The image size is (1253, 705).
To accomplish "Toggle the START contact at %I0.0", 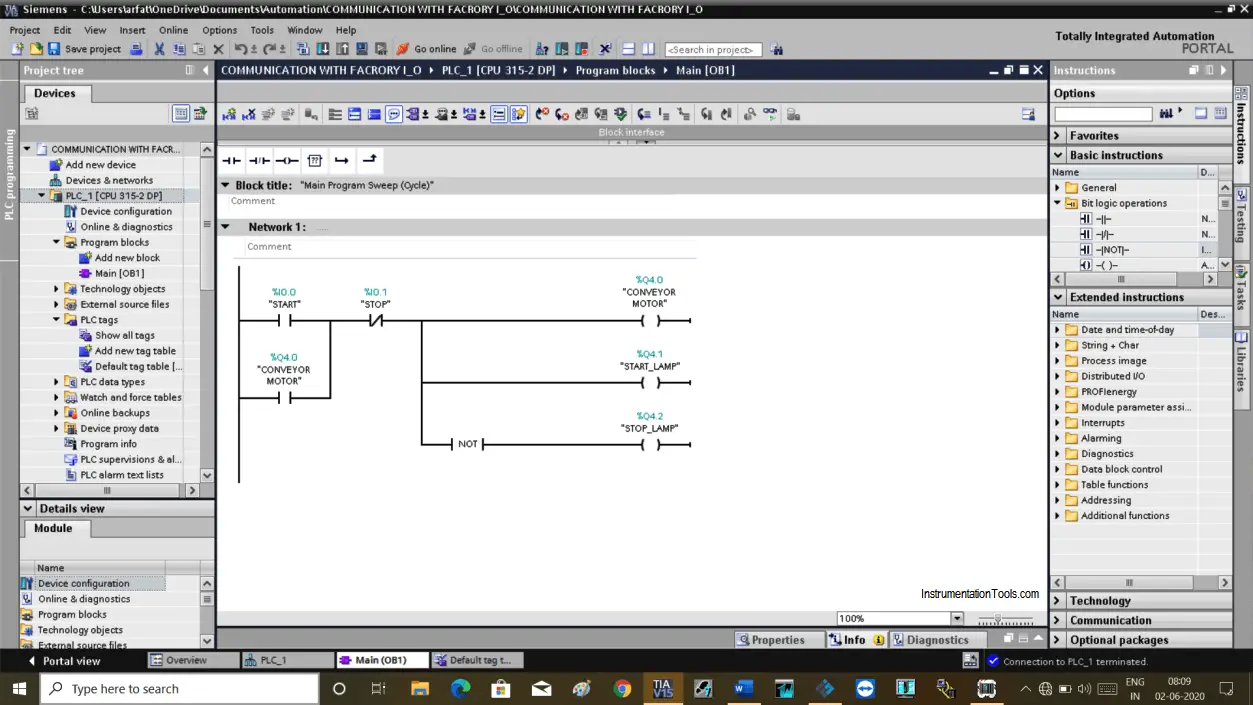I will click(x=284, y=321).
